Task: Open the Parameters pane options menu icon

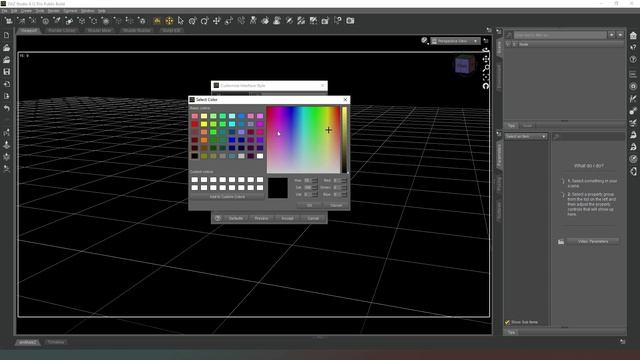Action: [499, 133]
